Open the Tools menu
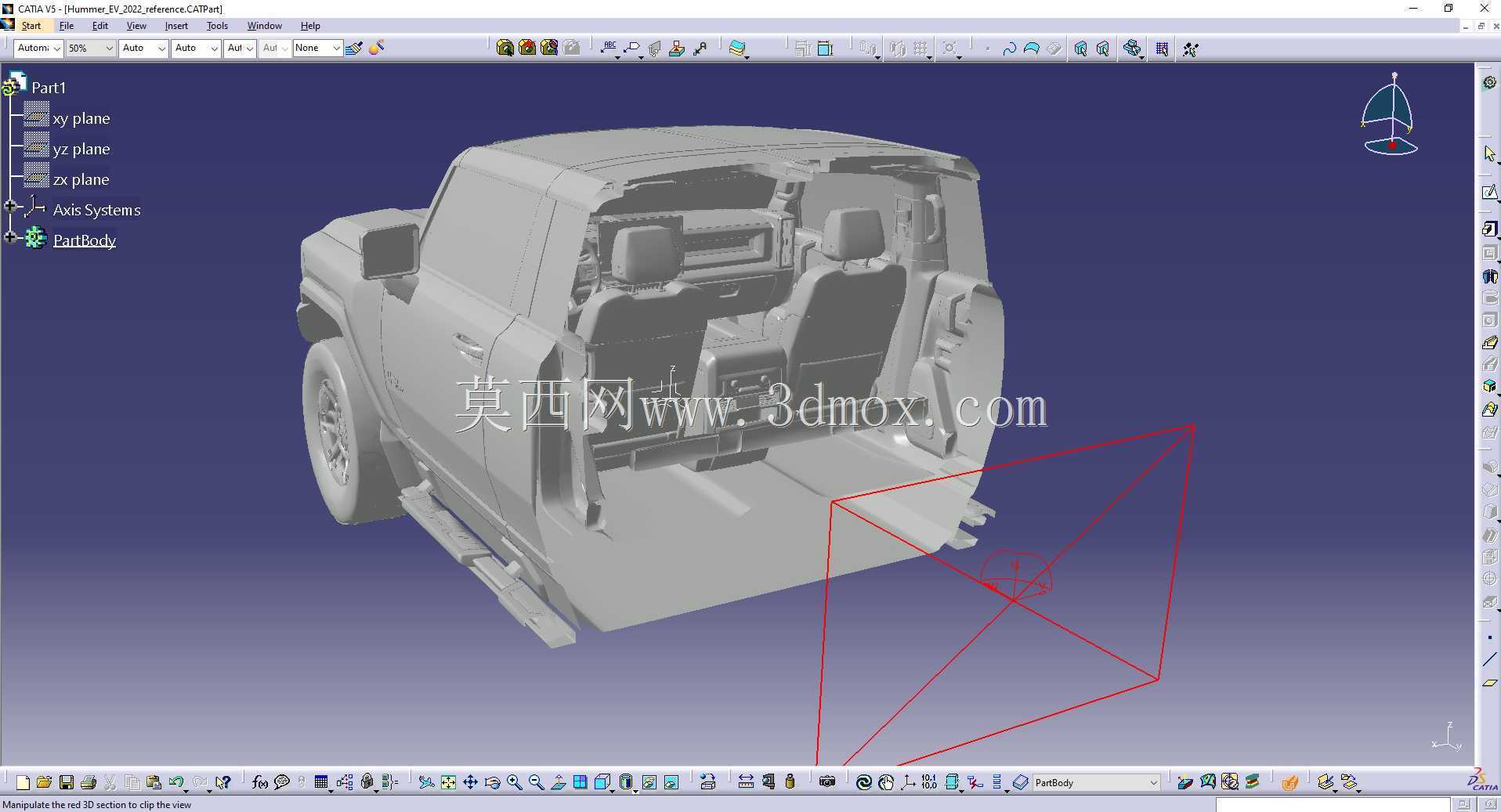This screenshot has height=812, width=1501. 217,26
